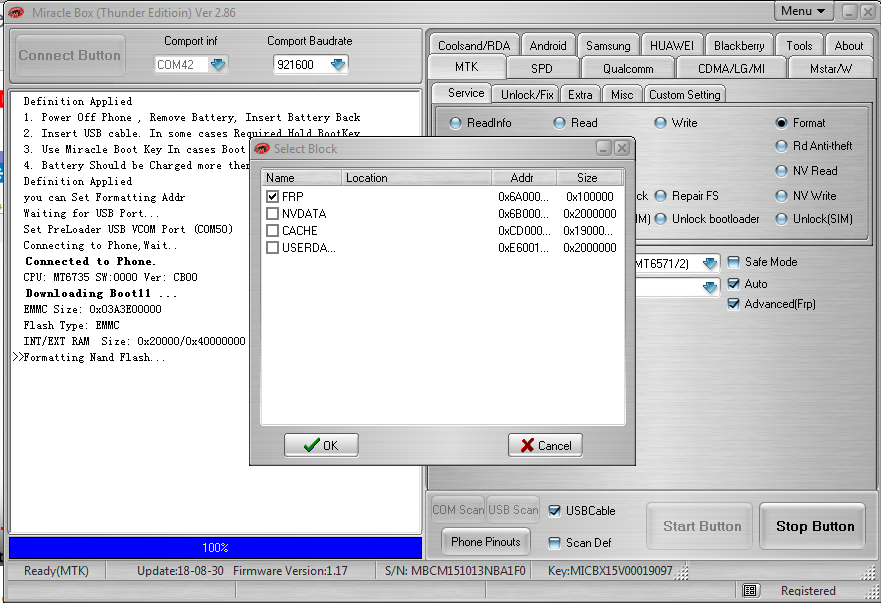Image resolution: width=881 pixels, height=603 pixels.
Task: Click the 0x6B000... address cell of NVDATA
Action: coord(523,214)
